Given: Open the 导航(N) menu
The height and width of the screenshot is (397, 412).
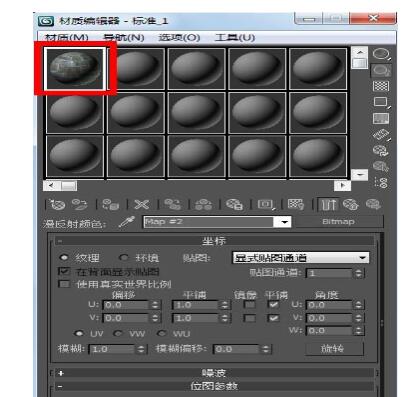Looking at the screenshot, I should [x=124, y=37].
